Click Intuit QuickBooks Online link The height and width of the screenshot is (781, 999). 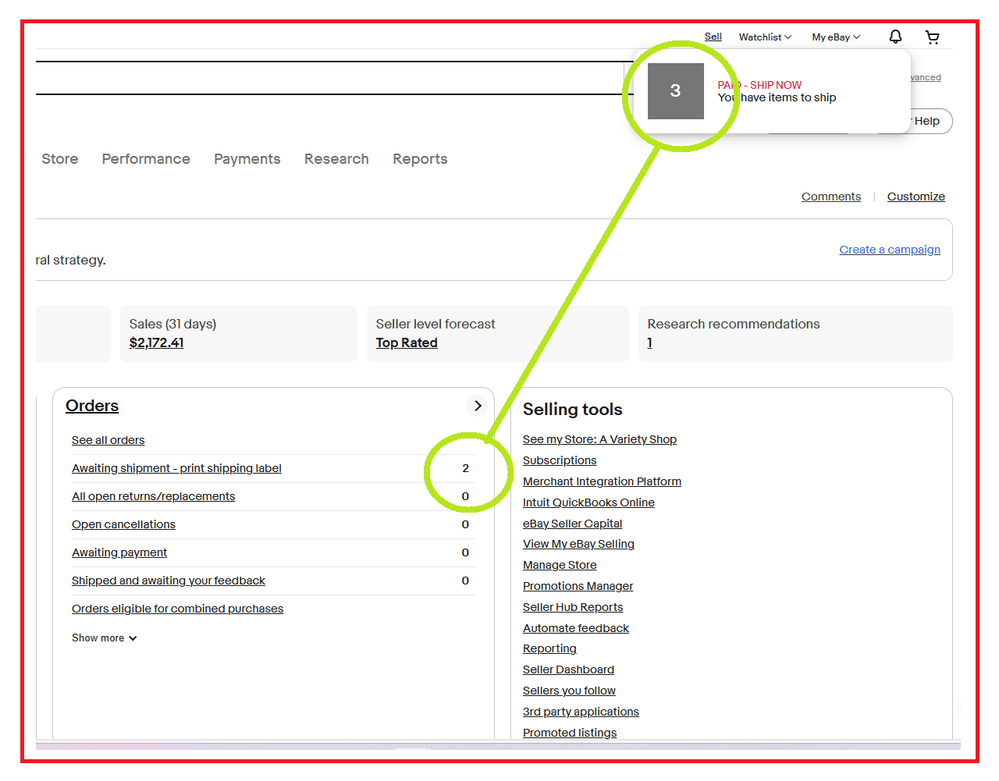pyautogui.click(x=588, y=502)
